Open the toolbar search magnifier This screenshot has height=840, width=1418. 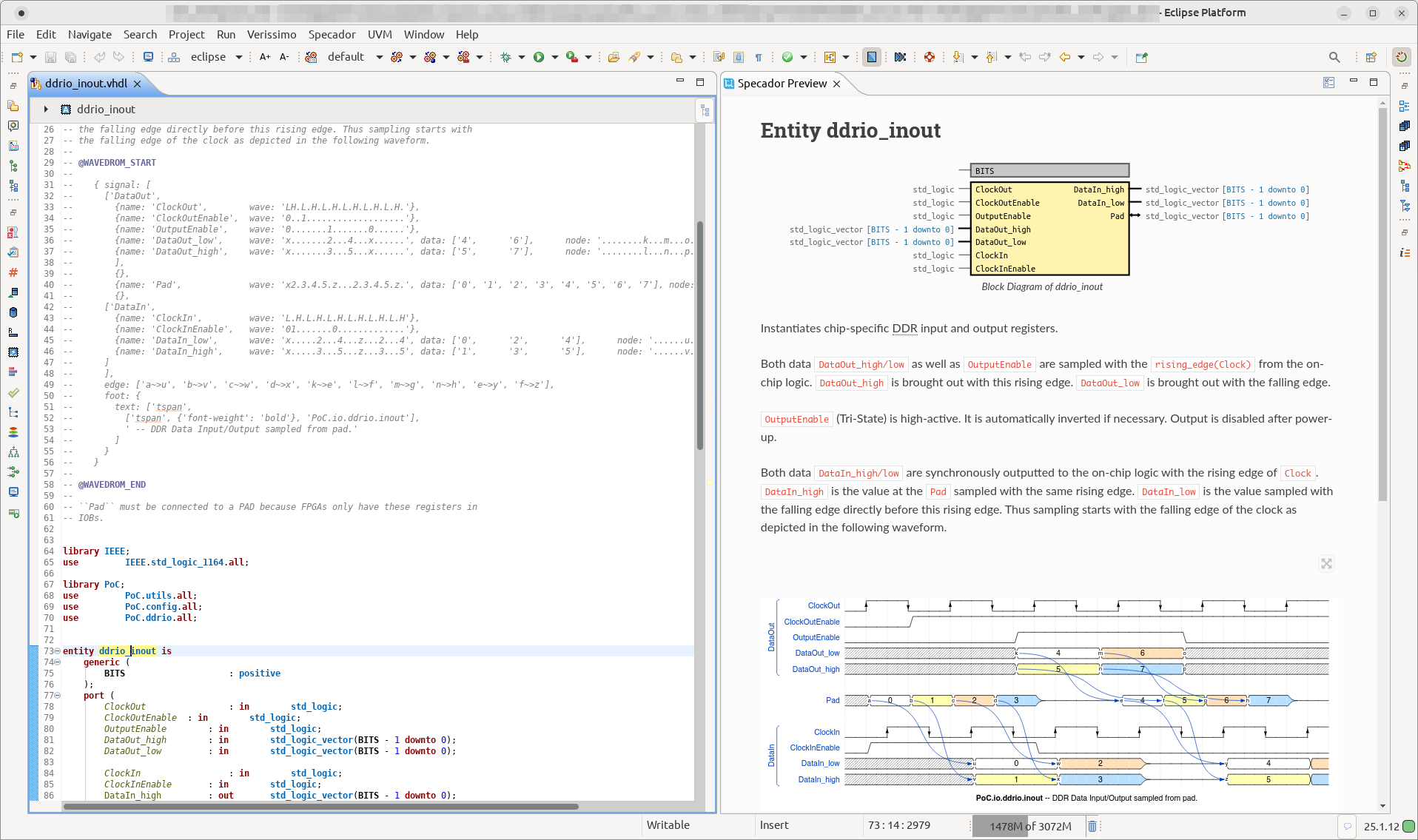(1334, 57)
